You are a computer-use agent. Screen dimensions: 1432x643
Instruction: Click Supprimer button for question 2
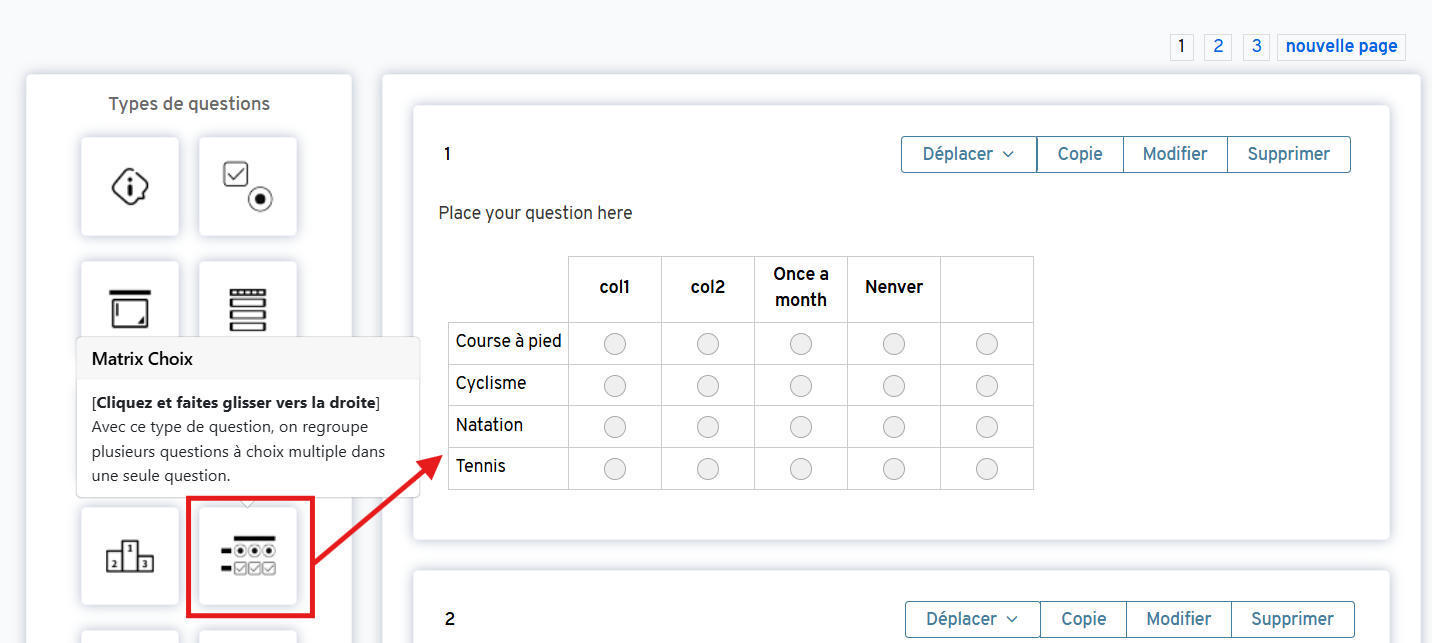click(x=1292, y=619)
